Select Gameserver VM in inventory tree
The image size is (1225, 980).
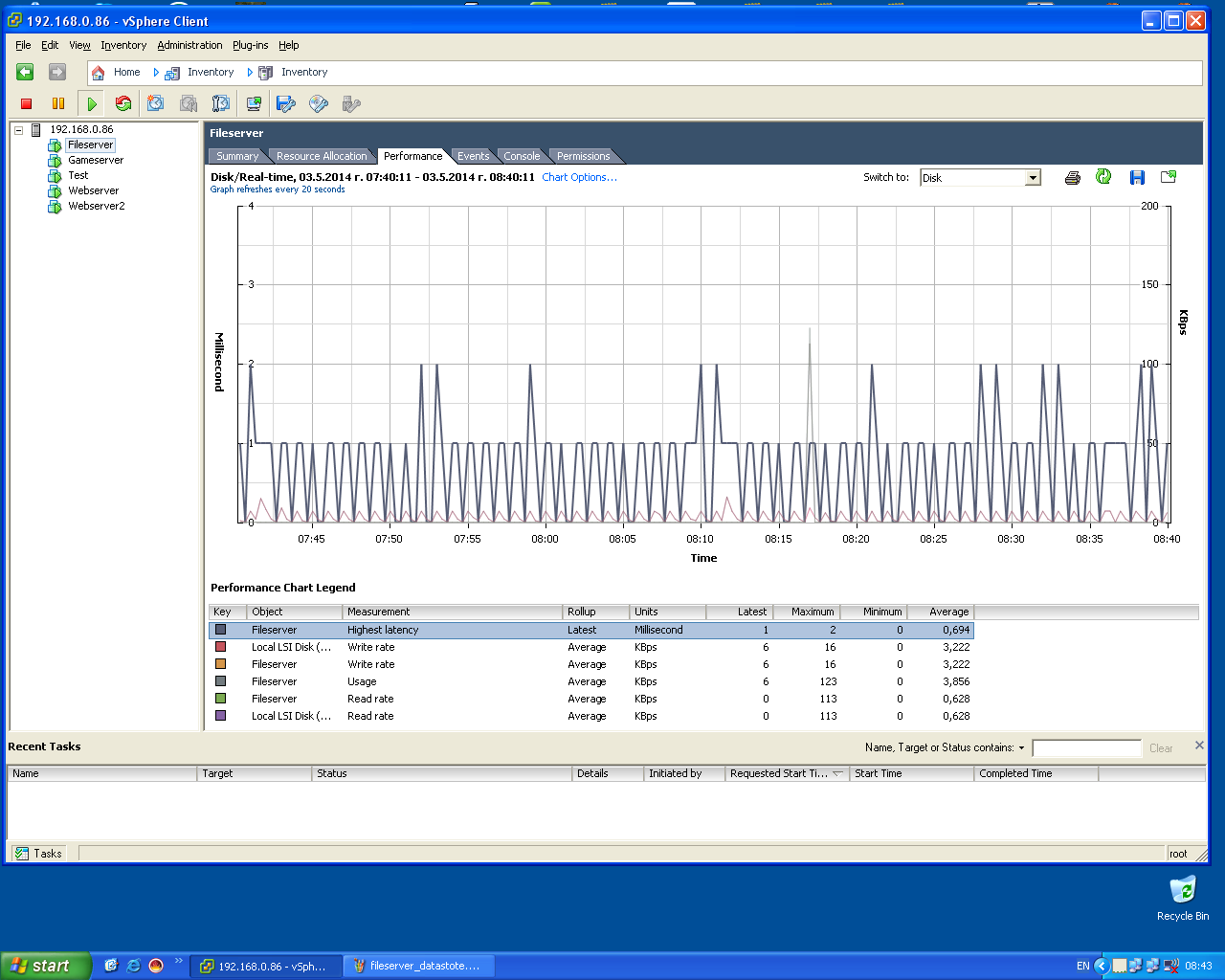[96, 160]
